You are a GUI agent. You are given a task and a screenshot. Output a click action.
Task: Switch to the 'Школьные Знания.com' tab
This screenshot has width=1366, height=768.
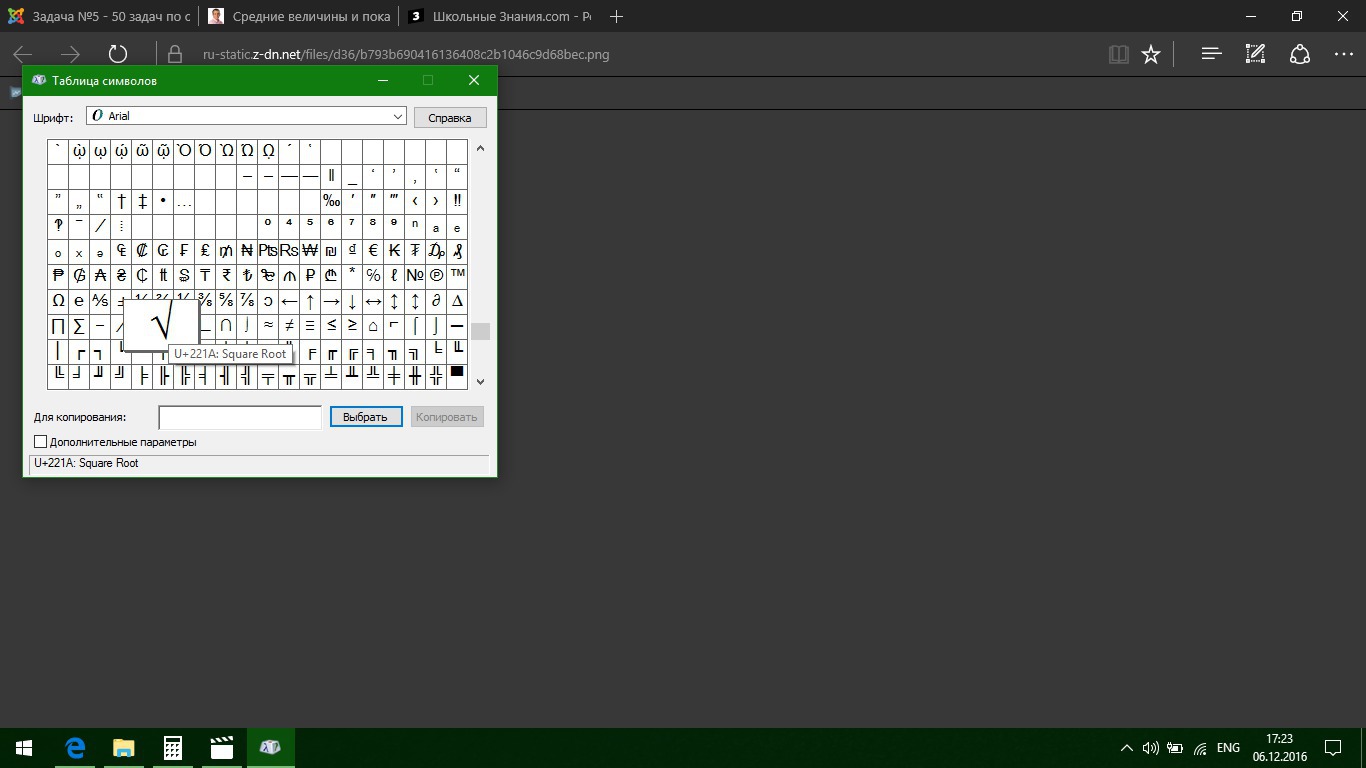click(499, 17)
